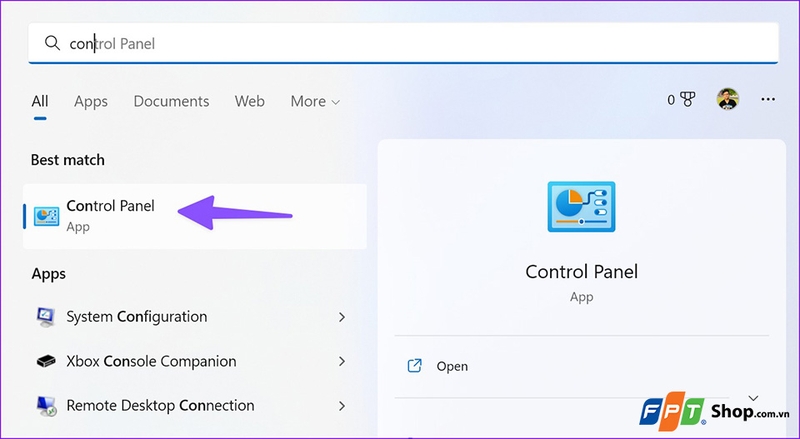Switch to the Documents filter tab
The height and width of the screenshot is (439, 800).
tap(171, 101)
